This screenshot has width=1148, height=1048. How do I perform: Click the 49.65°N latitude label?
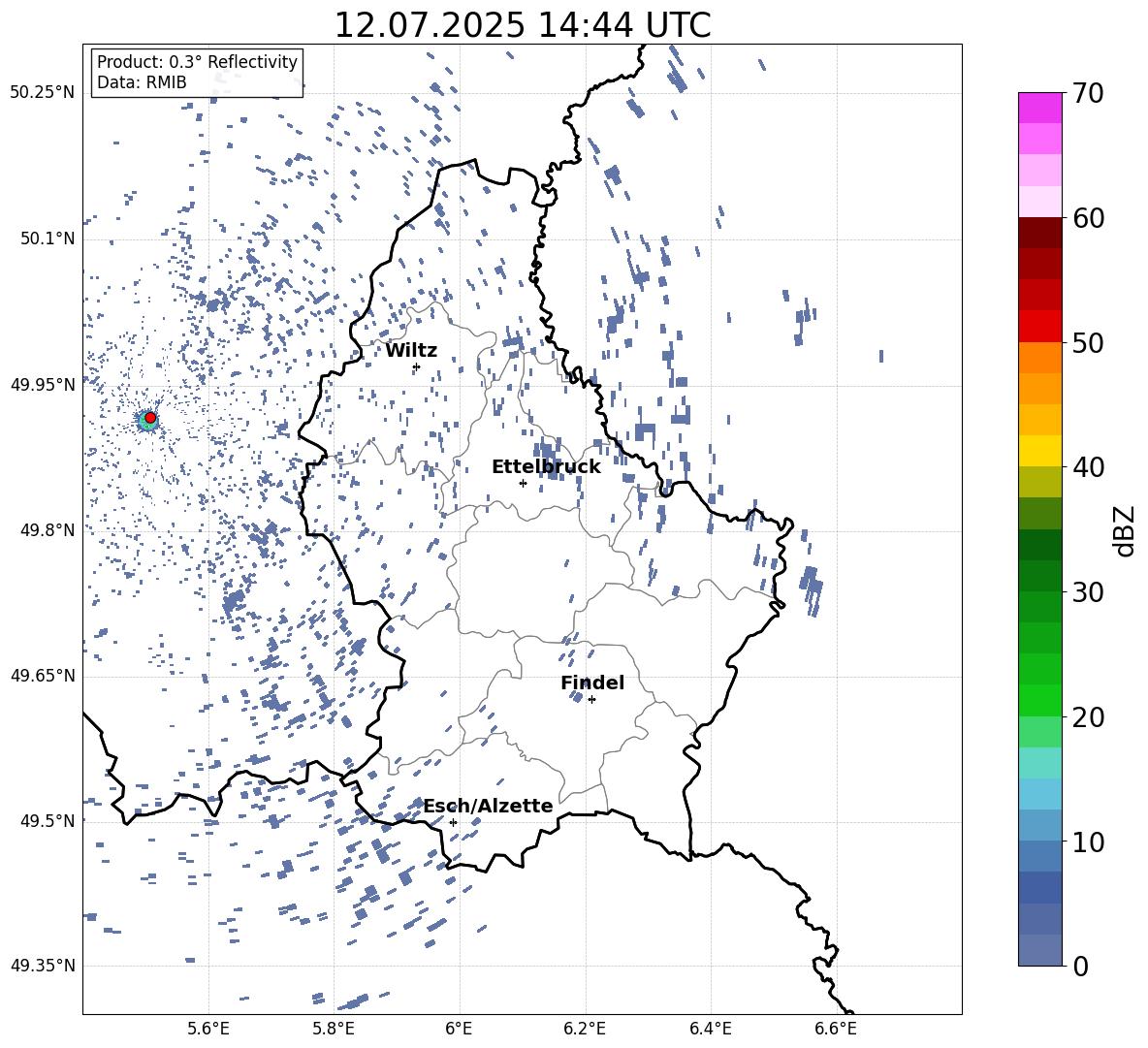pos(43,675)
